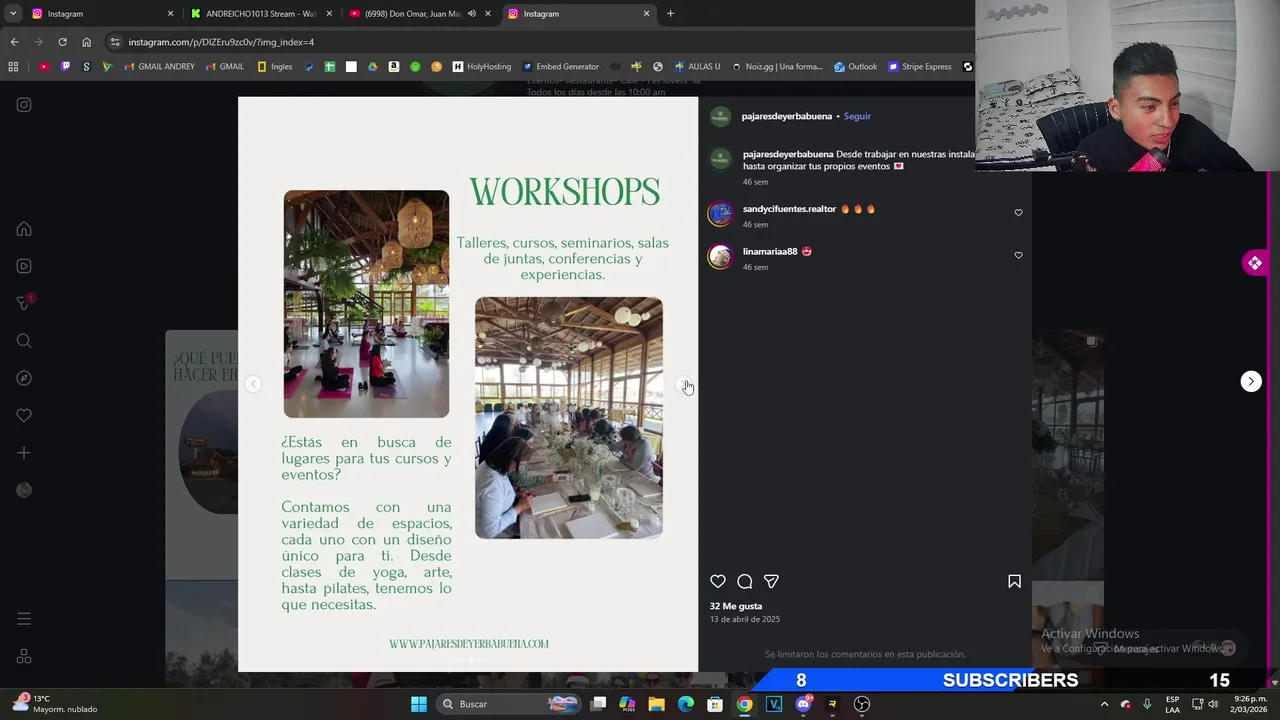Close the active Instagram tab
Viewport: 1280px width, 720px height.
pyautogui.click(x=646, y=14)
